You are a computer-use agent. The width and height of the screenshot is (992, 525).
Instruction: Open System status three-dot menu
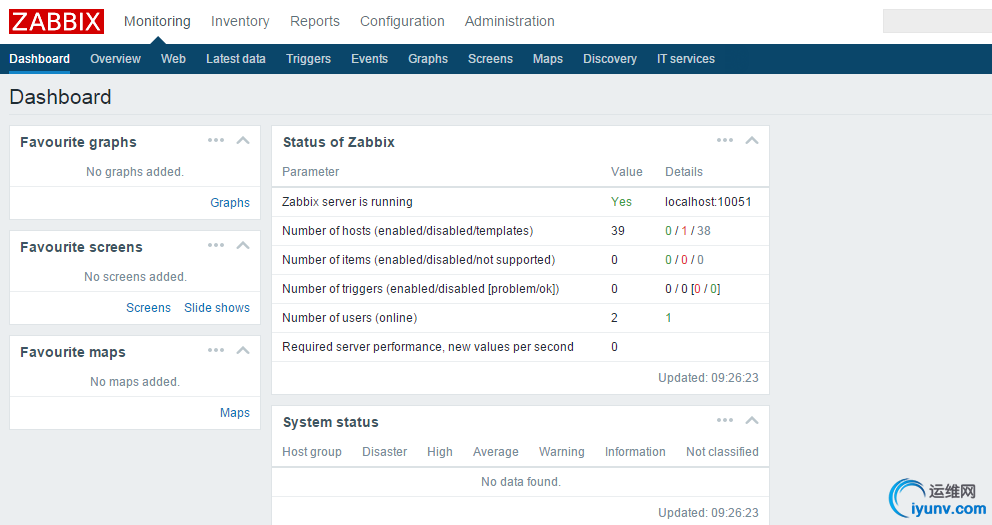pyautogui.click(x=725, y=421)
